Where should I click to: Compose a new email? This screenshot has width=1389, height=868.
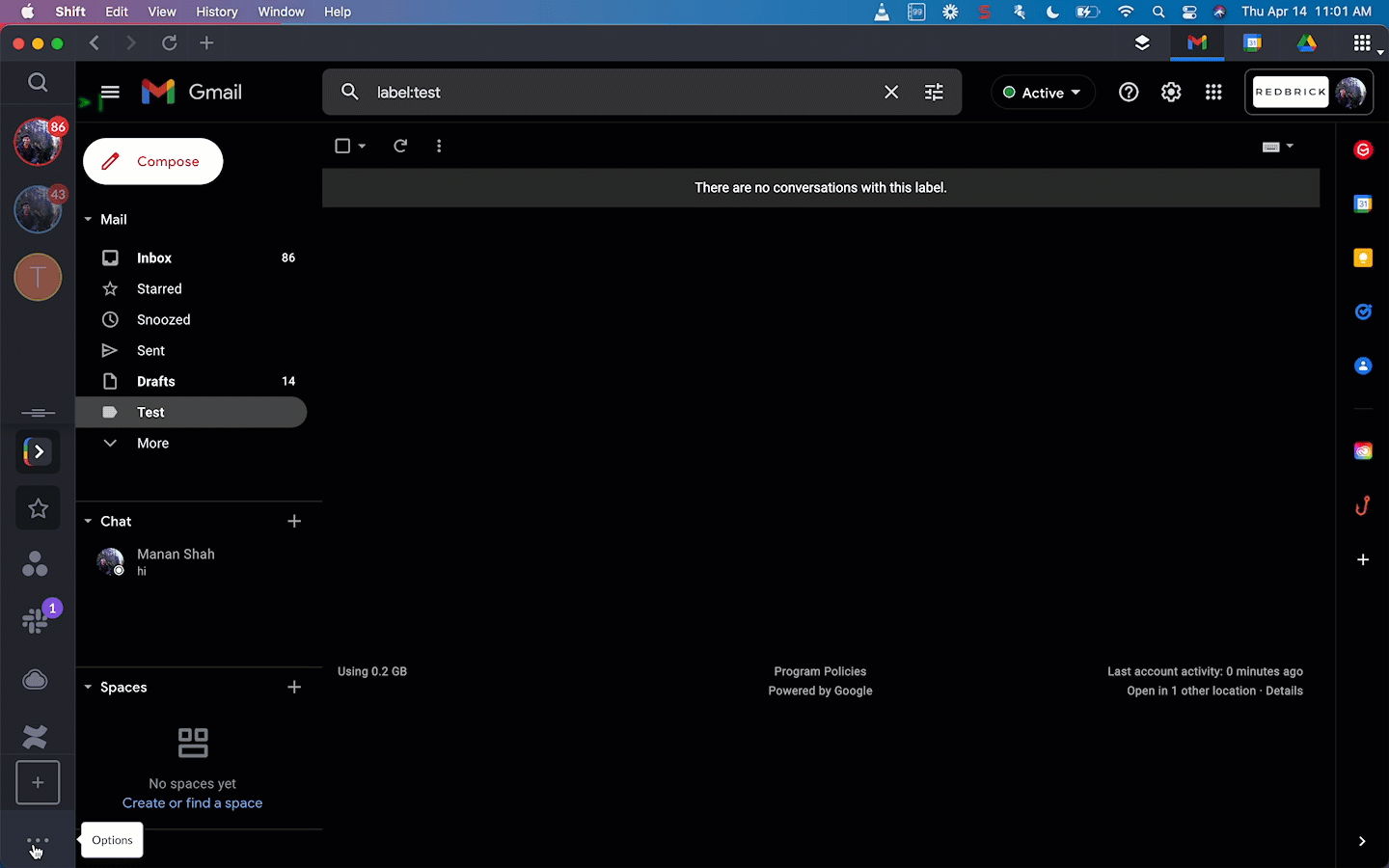(153, 161)
